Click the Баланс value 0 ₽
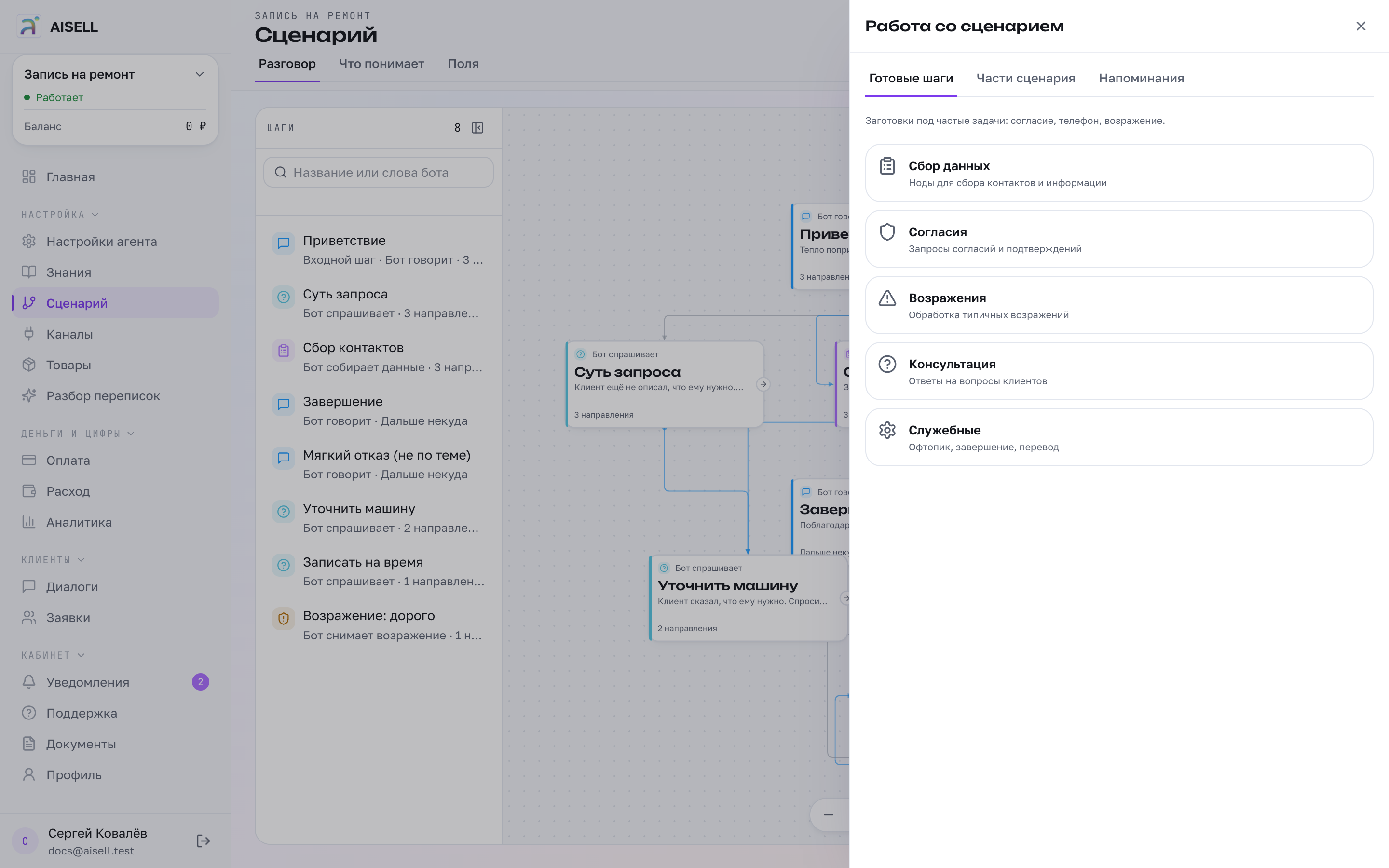This screenshot has width=1389, height=868. pos(196,126)
